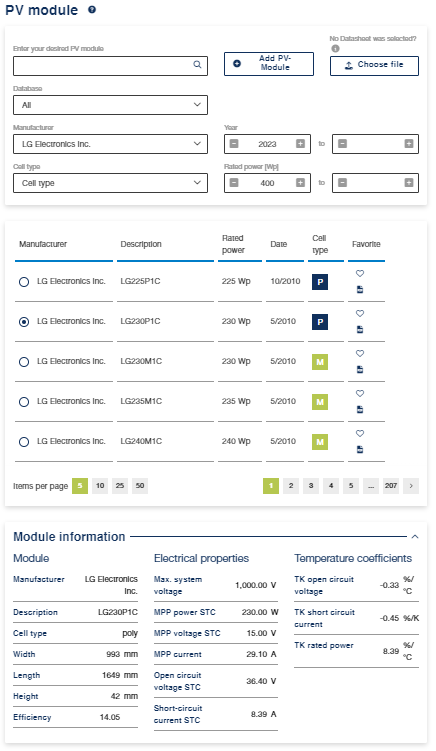This screenshot has width=436, height=751.
Task: Go to results page 5
Action: coord(351,486)
